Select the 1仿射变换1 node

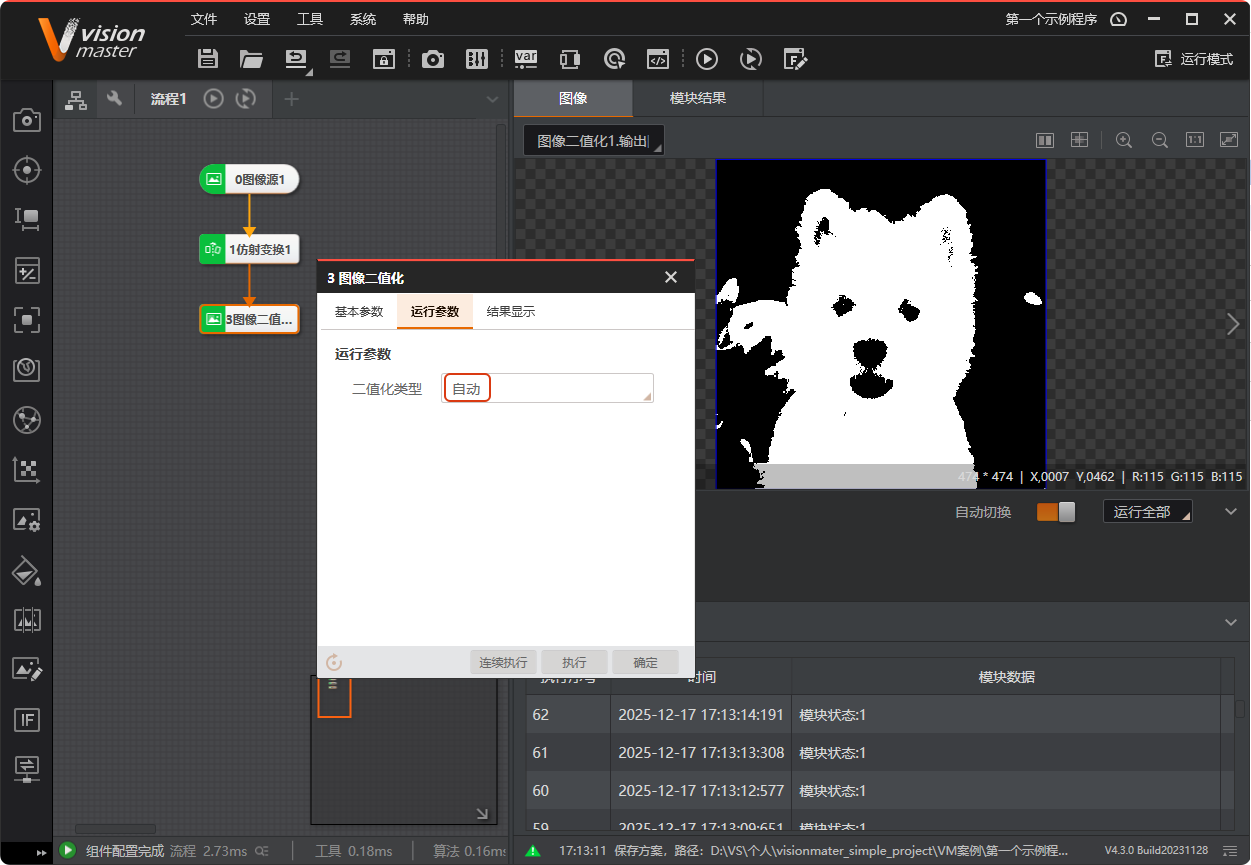249,249
